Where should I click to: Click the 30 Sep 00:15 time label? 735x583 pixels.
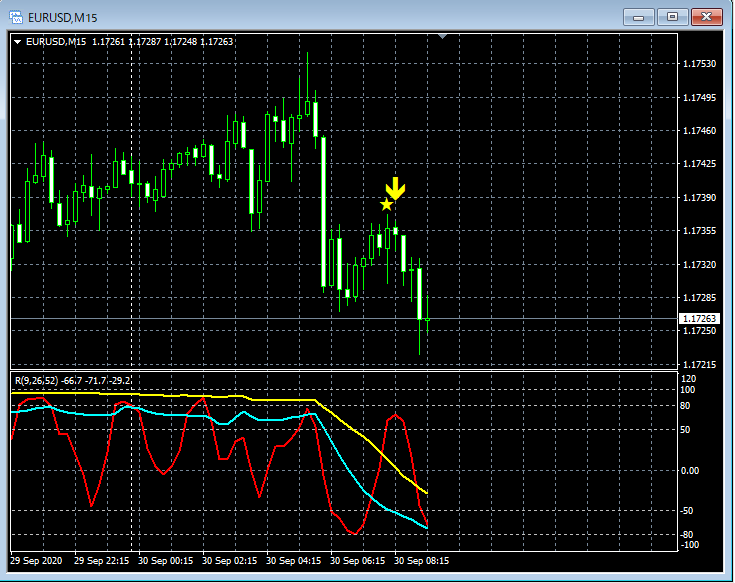point(165,561)
